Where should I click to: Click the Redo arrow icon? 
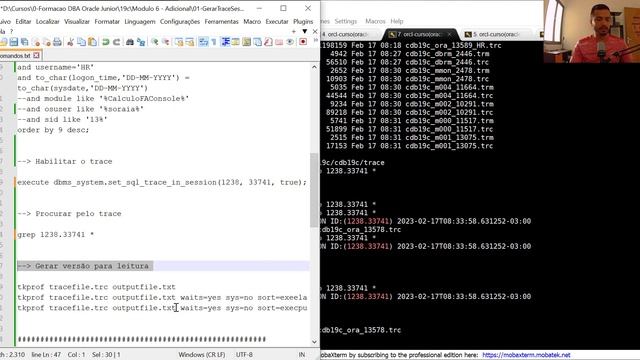click(x=116, y=42)
